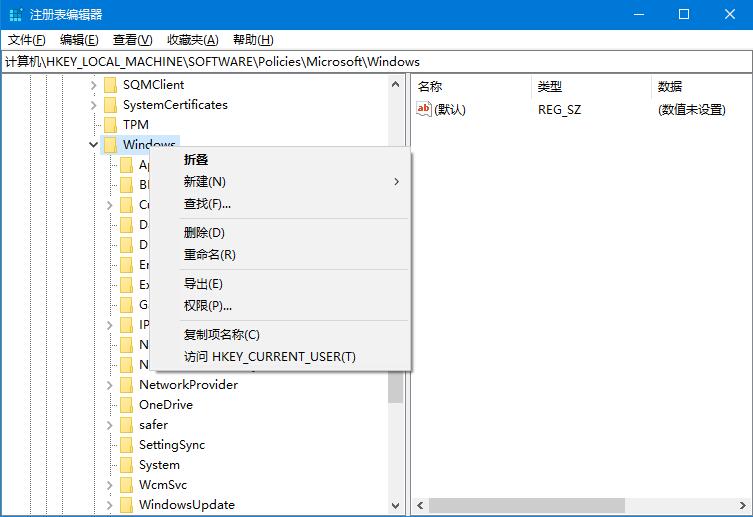Select 权限(P)... in the context menu

pos(208,306)
